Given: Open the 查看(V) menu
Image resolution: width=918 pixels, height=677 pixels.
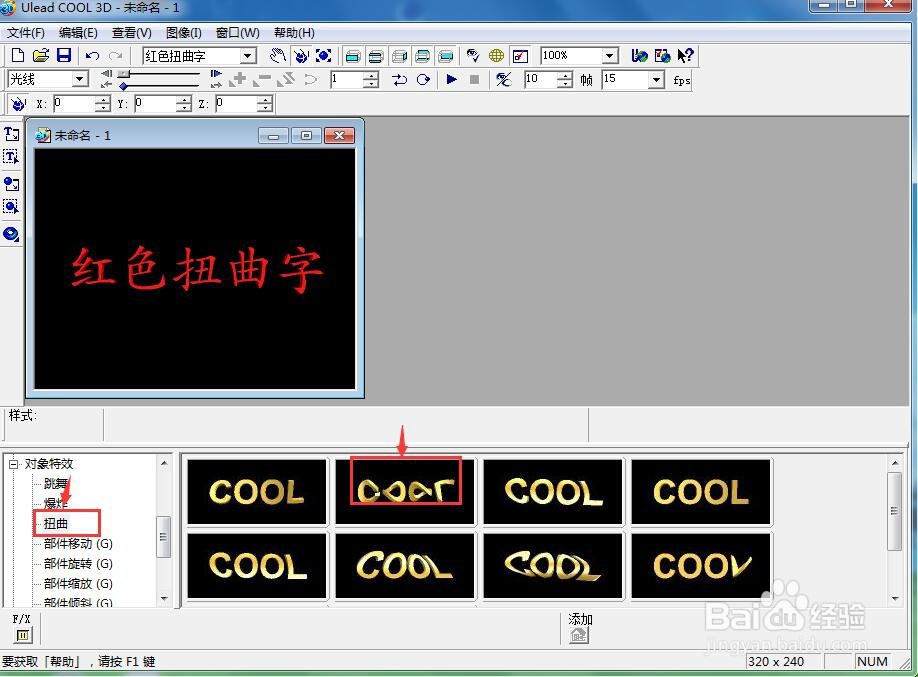Looking at the screenshot, I should 132,33.
